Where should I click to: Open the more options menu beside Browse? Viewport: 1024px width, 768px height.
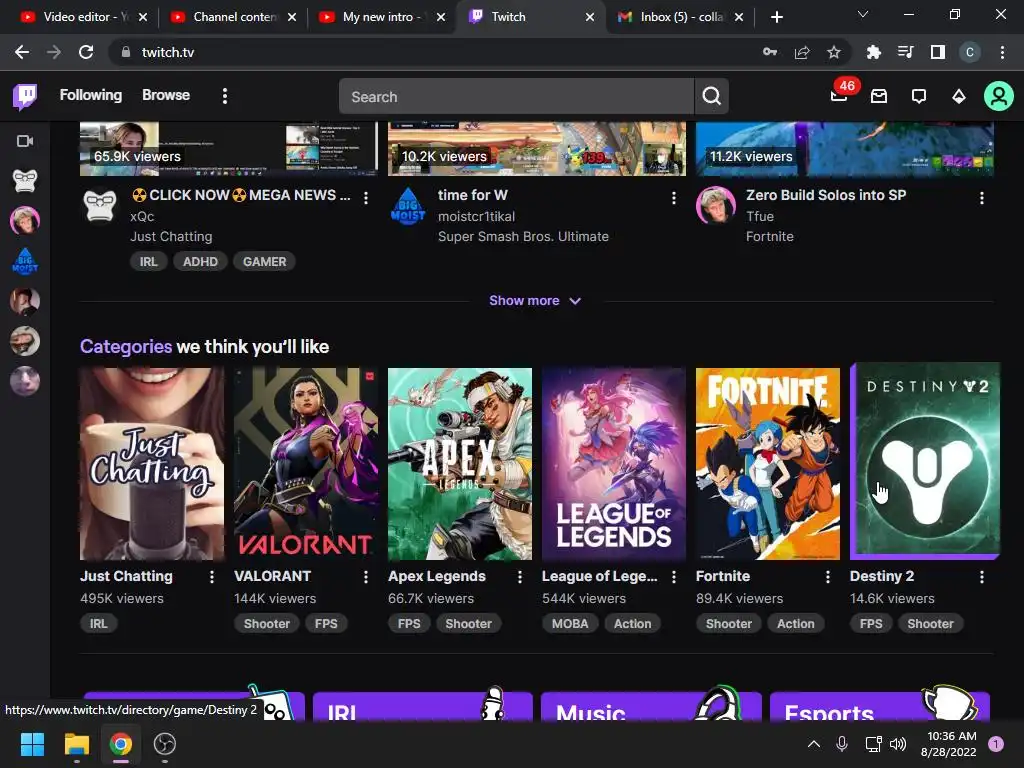click(225, 96)
